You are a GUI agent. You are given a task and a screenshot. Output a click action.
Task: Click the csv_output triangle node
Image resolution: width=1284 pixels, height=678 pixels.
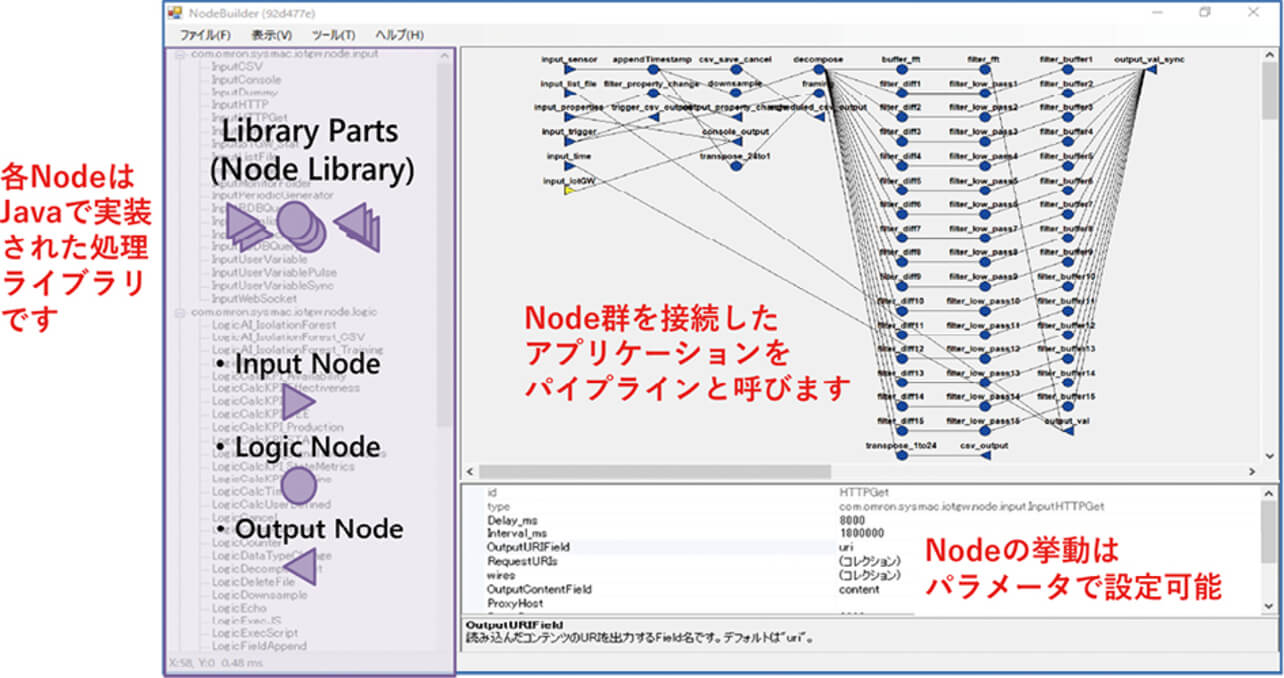coord(984,453)
